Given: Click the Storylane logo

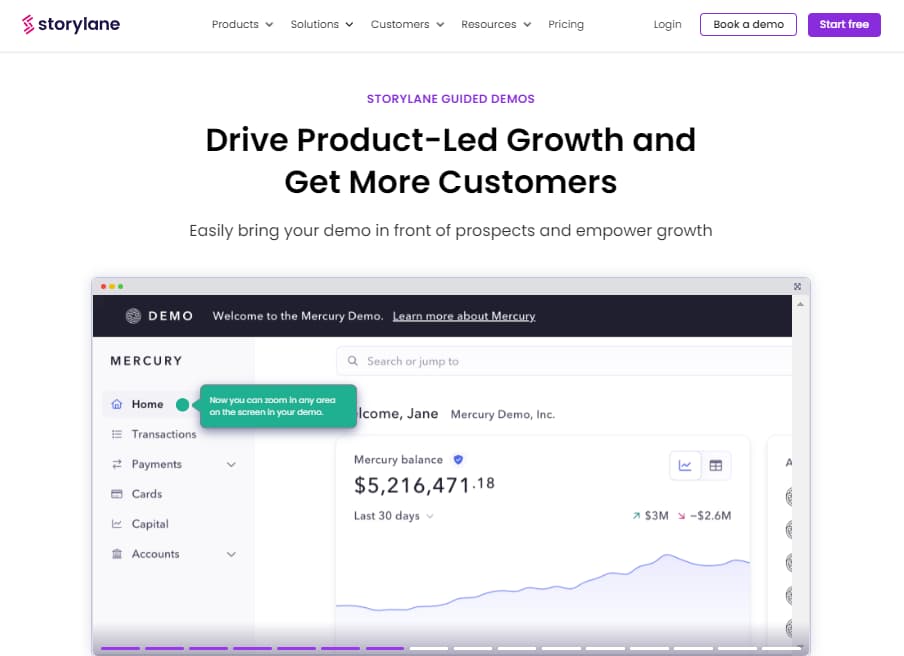Looking at the screenshot, I should [x=71, y=24].
